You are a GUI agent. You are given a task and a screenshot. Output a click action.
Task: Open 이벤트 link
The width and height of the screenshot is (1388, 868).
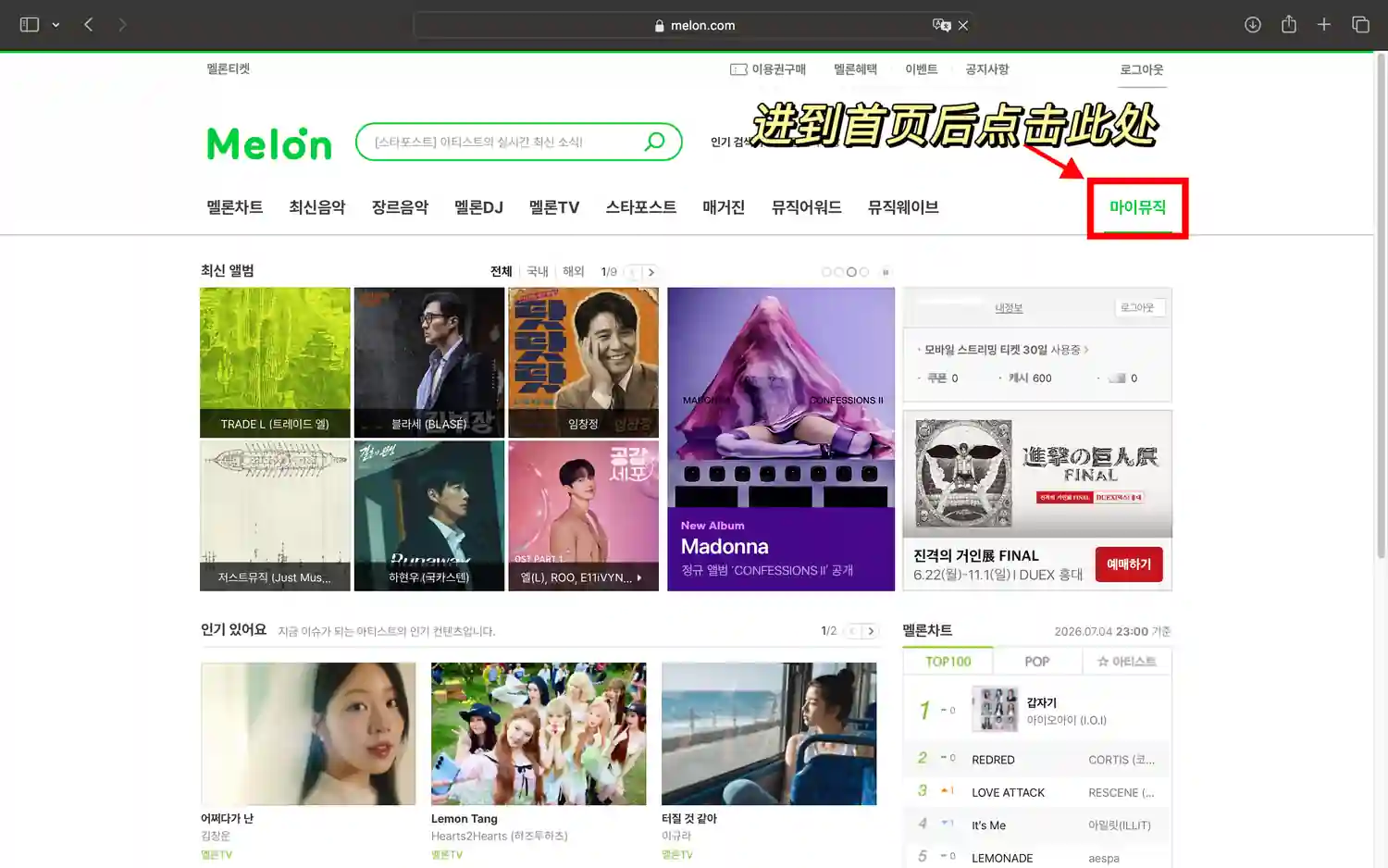921,69
